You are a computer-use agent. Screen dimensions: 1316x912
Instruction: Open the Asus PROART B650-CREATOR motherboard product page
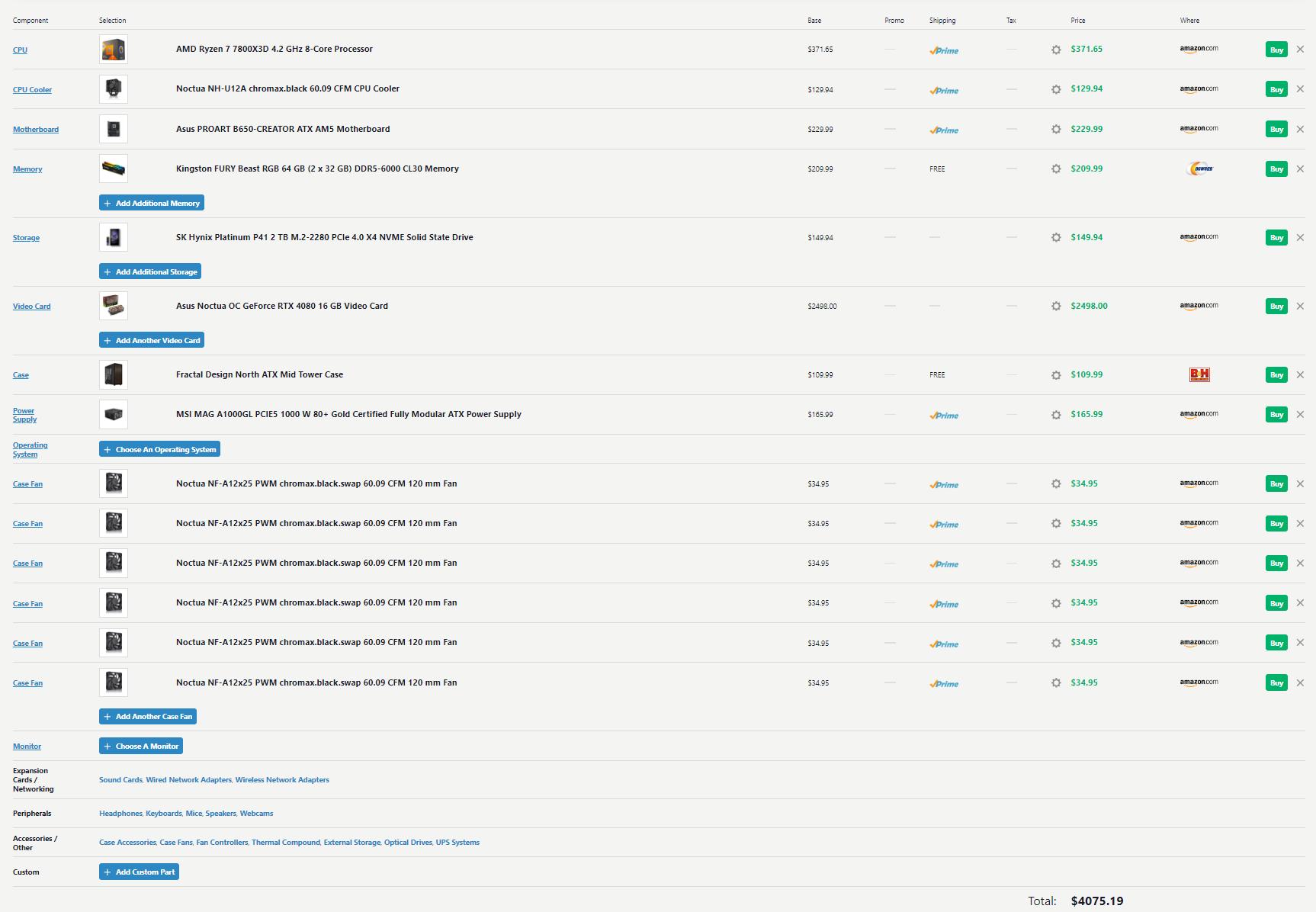tap(283, 129)
